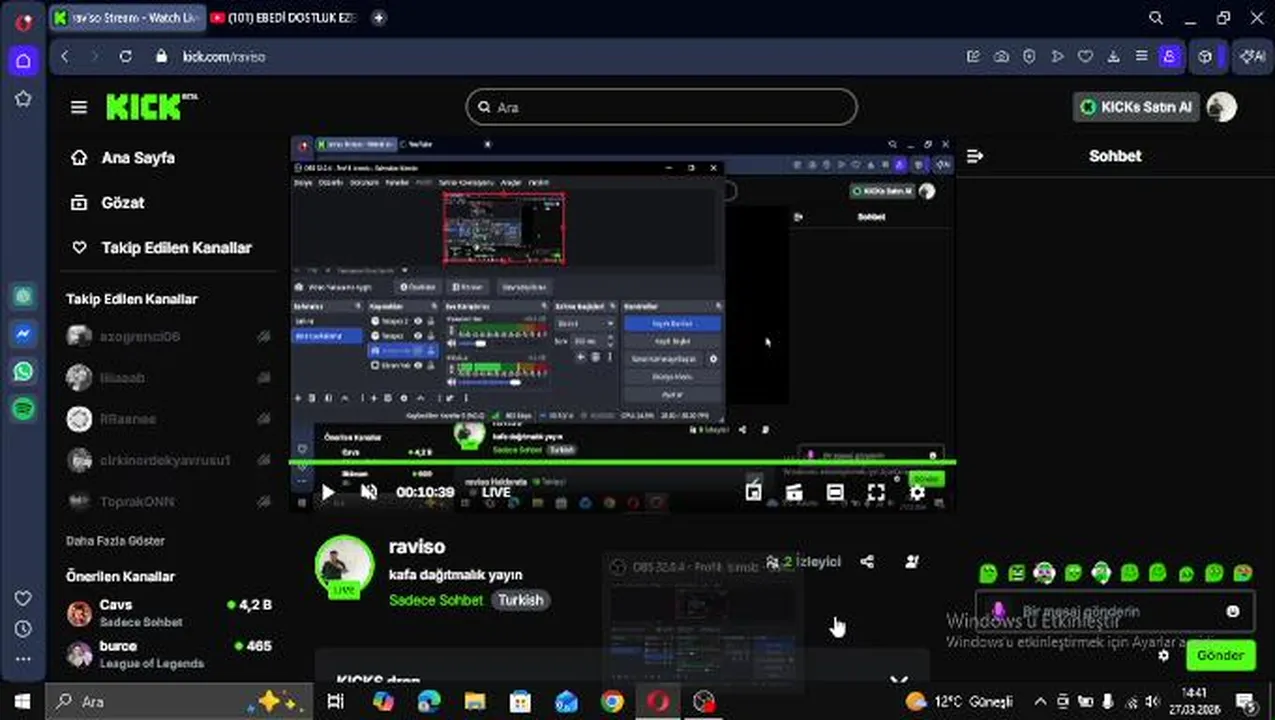1275x720 pixels.
Task: Search tabs with title bar magnifier
Action: [1156, 18]
